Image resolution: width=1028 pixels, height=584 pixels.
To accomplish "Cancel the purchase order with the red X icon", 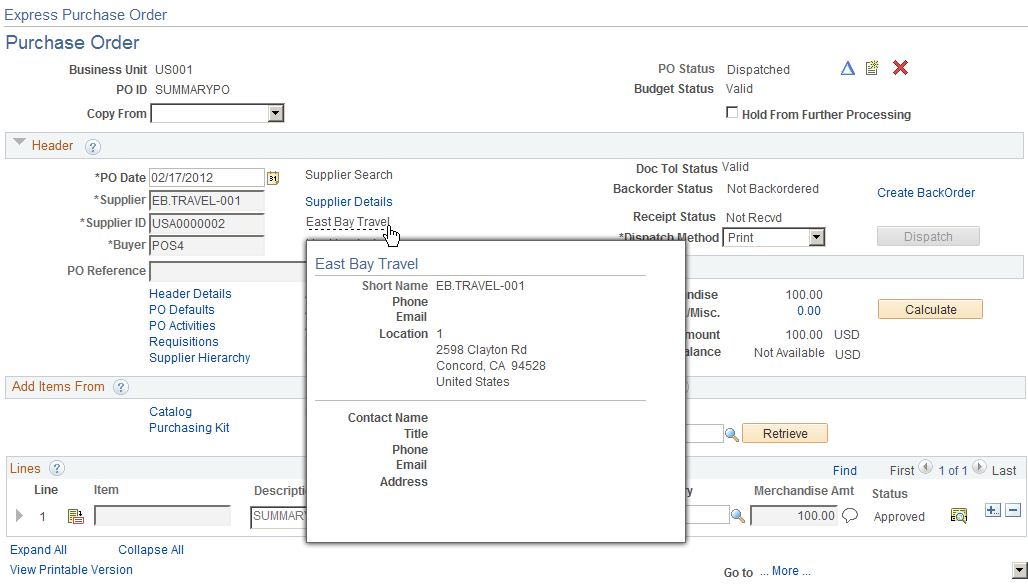I will (899, 68).
